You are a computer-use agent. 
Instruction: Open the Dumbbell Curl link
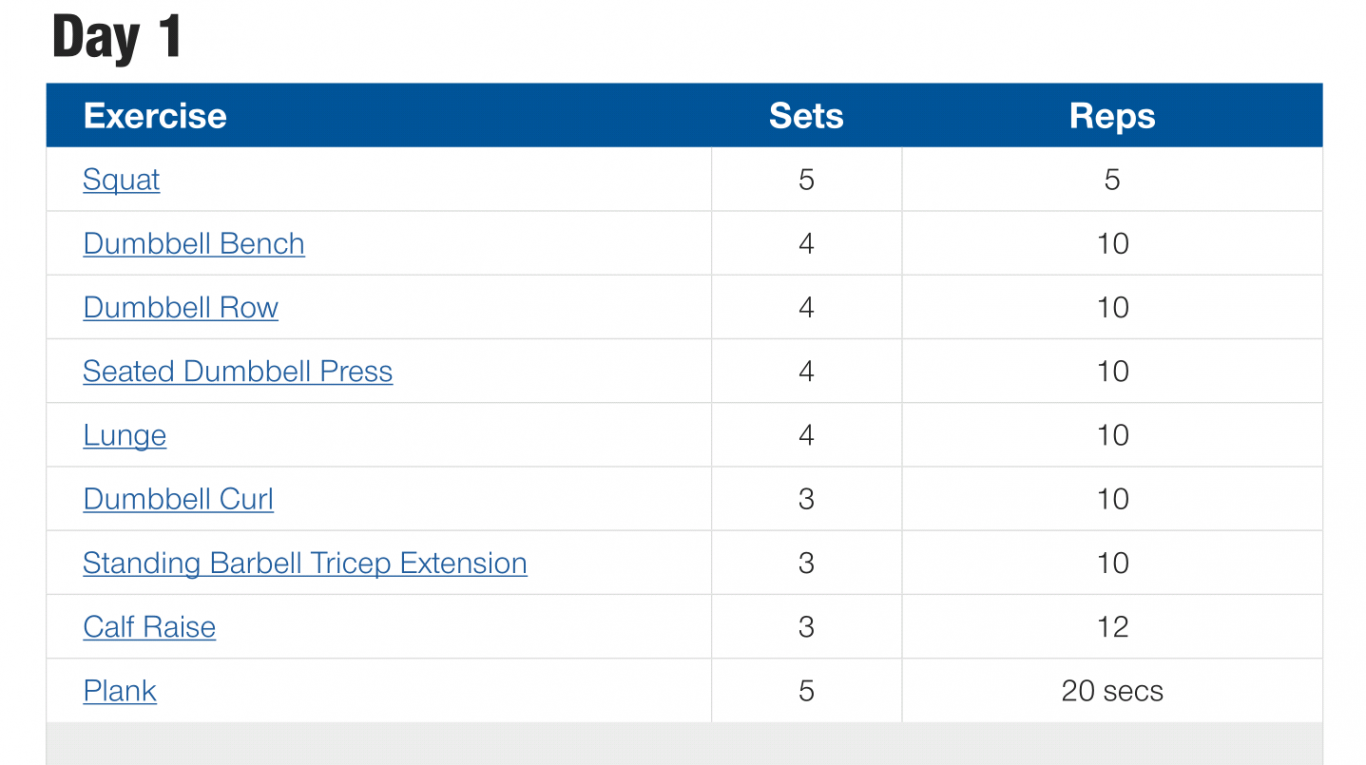pyautogui.click(x=178, y=500)
